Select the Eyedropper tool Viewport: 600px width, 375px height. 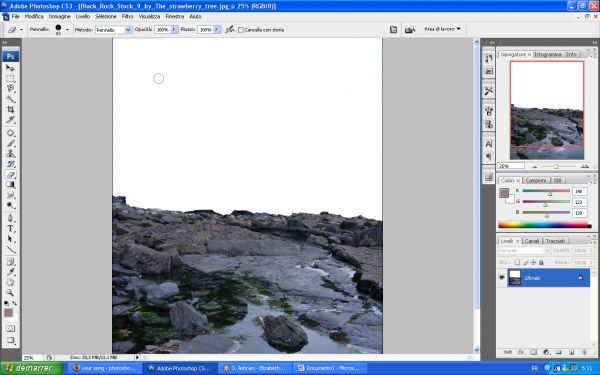coord(10,272)
